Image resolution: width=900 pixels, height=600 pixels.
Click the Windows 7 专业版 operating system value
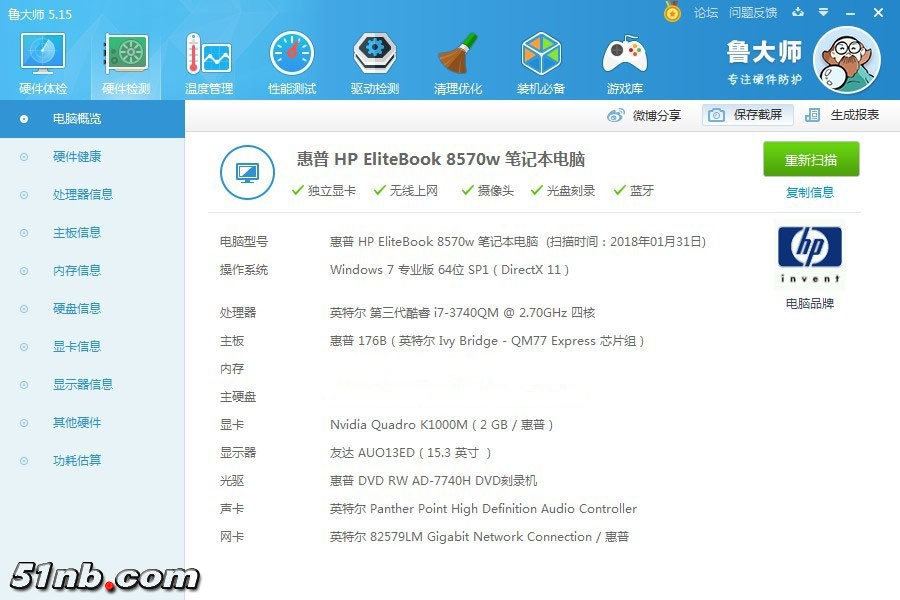pos(449,270)
